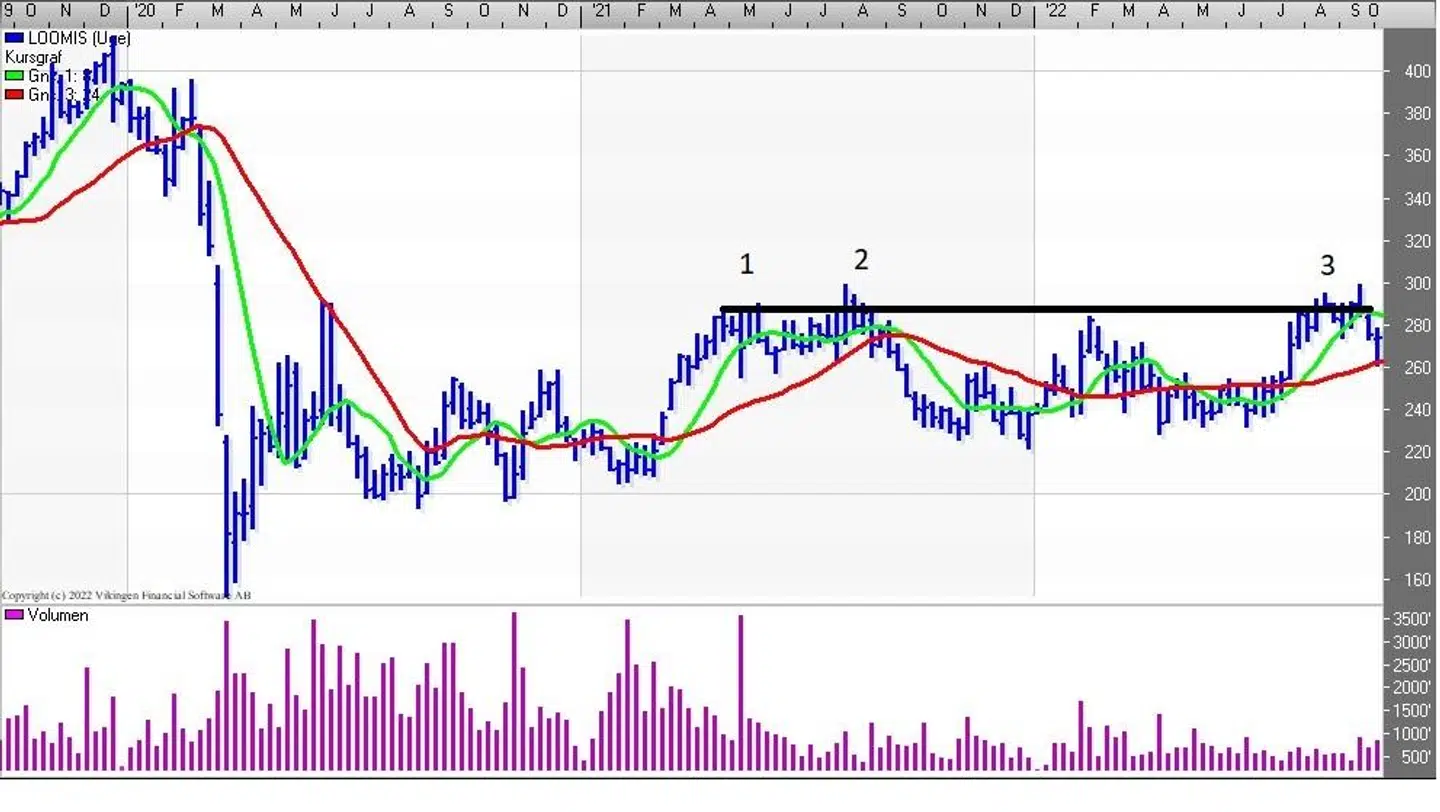
Task: Click the '20 year marker on timeline
Action: point(144,10)
